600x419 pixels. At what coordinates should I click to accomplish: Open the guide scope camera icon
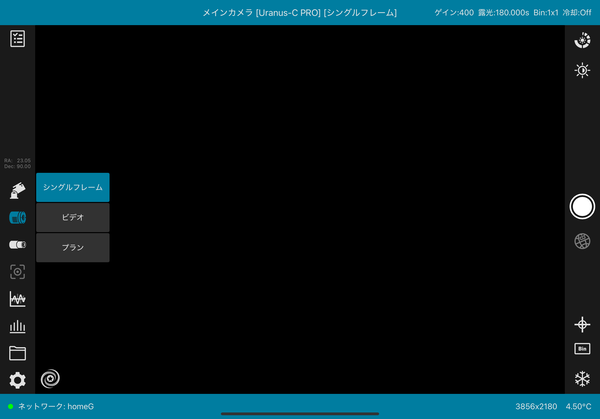(18, 245)
